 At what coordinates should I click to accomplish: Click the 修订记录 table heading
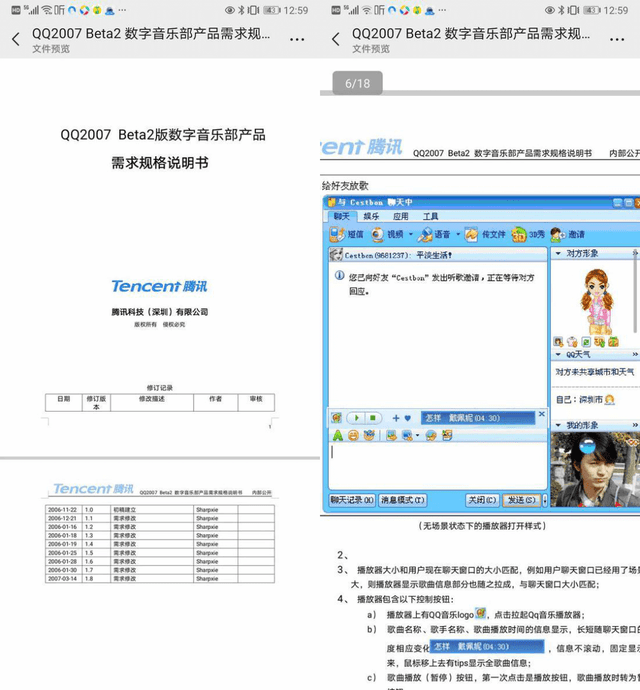160,388
